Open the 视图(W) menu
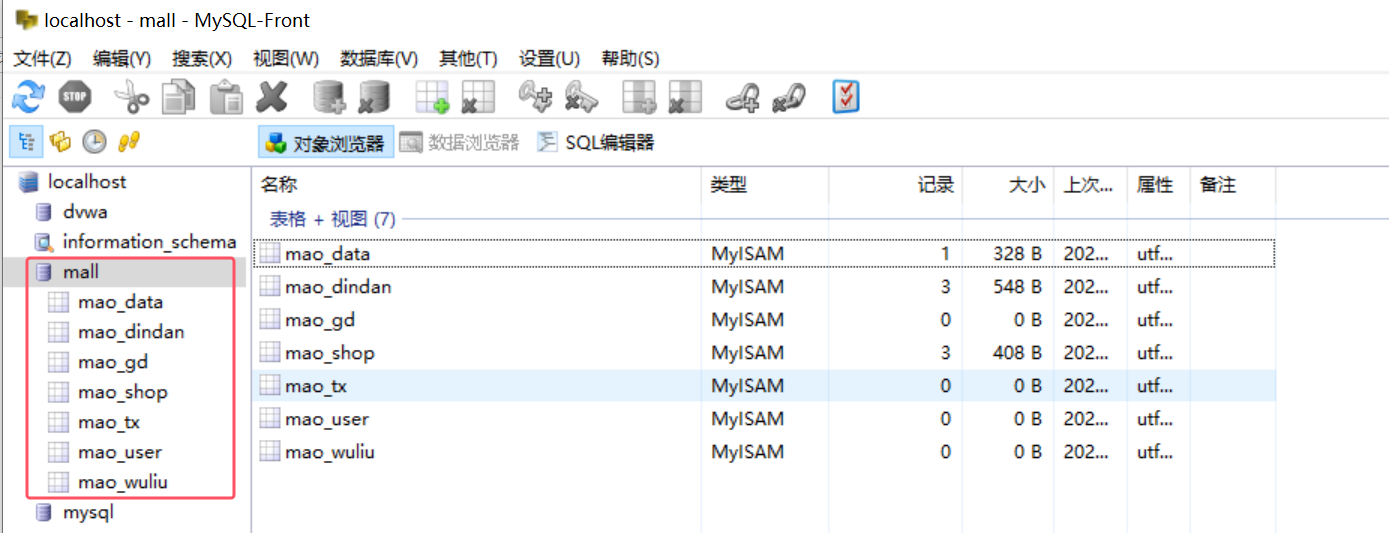 click(286, 58)
